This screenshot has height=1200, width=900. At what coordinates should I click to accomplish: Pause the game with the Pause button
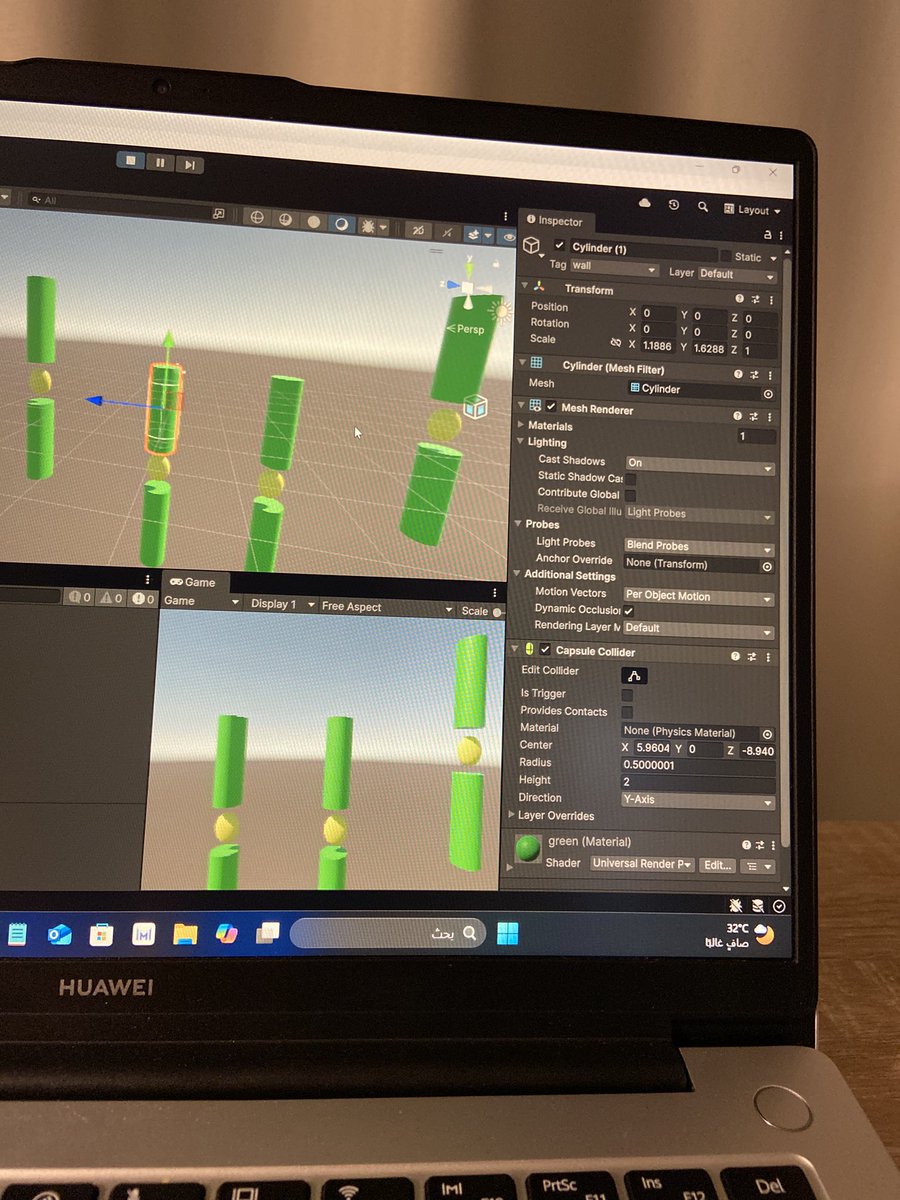point(160,162)
